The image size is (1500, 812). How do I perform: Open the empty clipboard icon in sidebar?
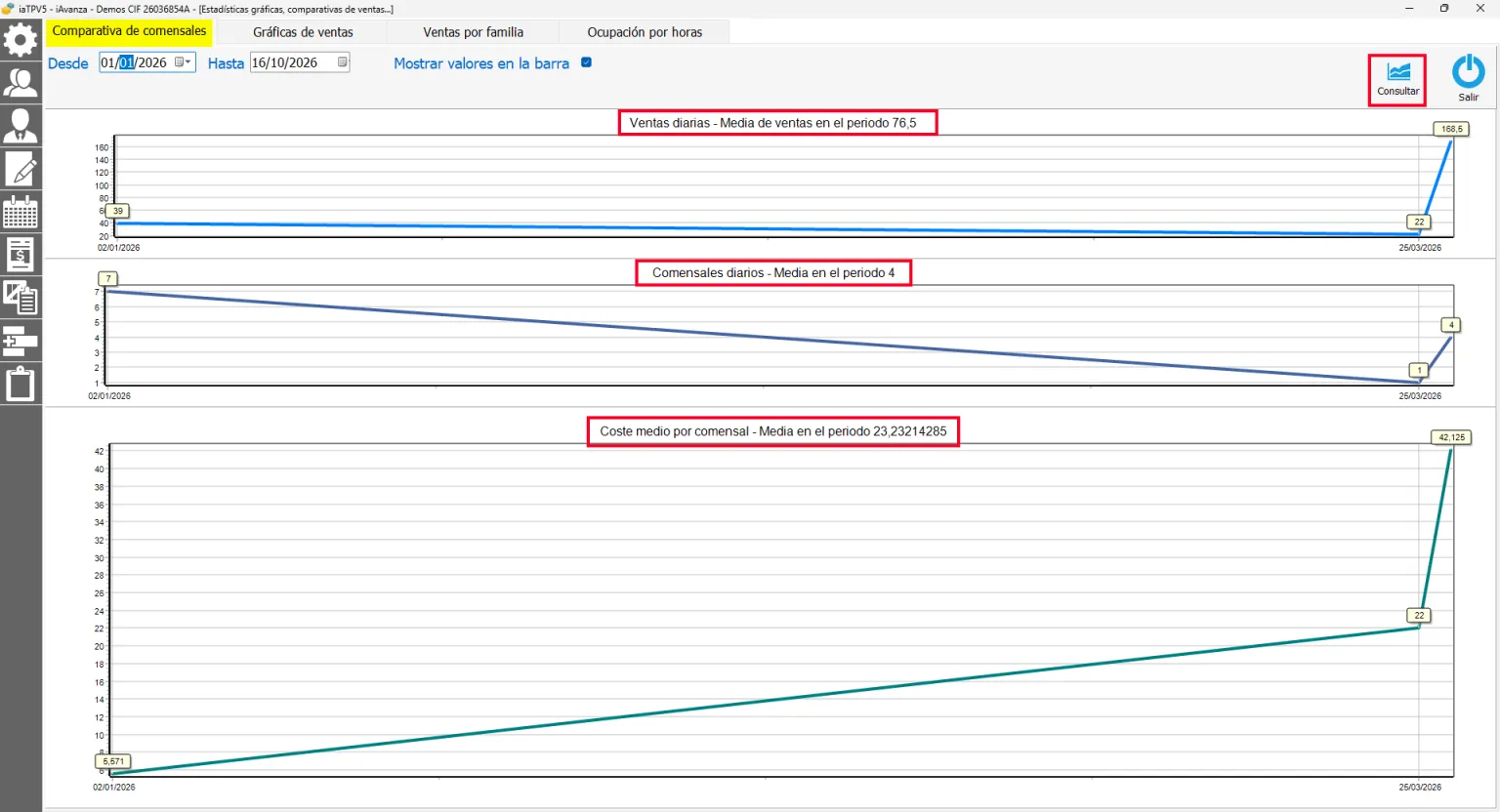21,384
